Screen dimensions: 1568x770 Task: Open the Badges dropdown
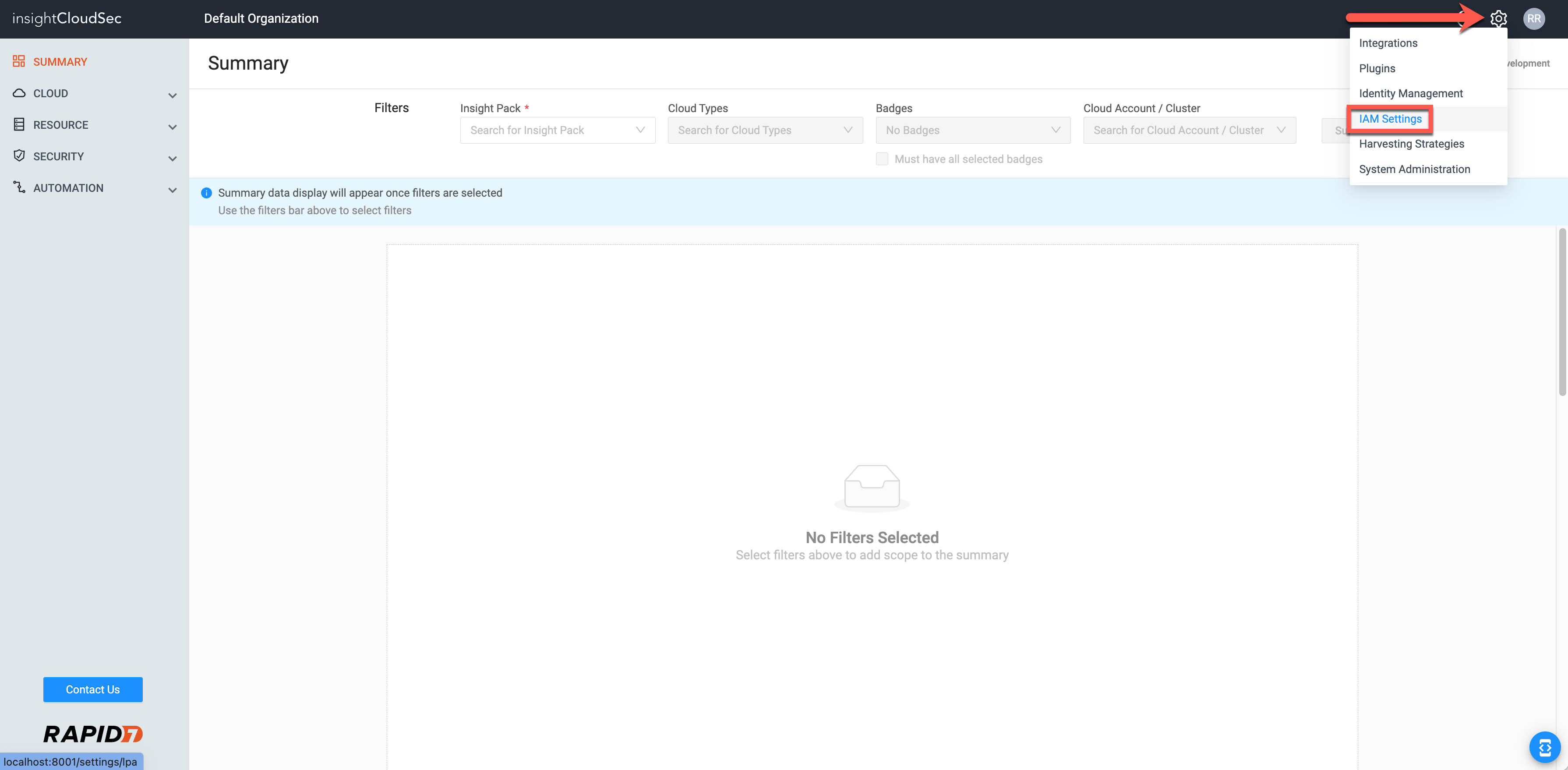click(972, 130)
